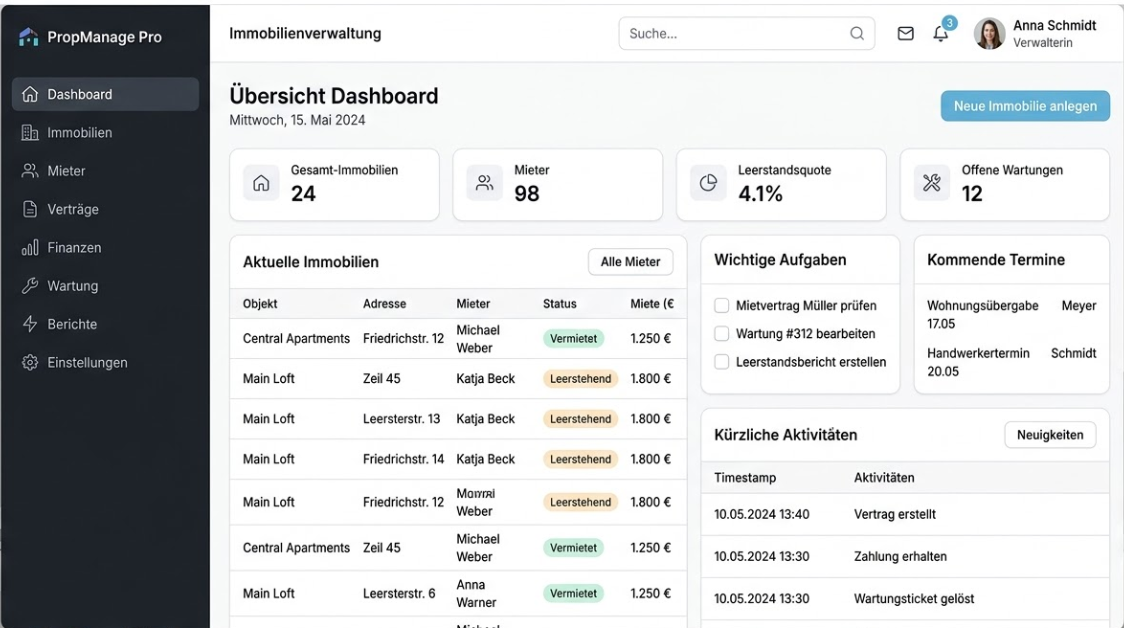Select Wartung in the sidebar menu
Viewport: 1124px width, 628px height.
coord(72,286)
